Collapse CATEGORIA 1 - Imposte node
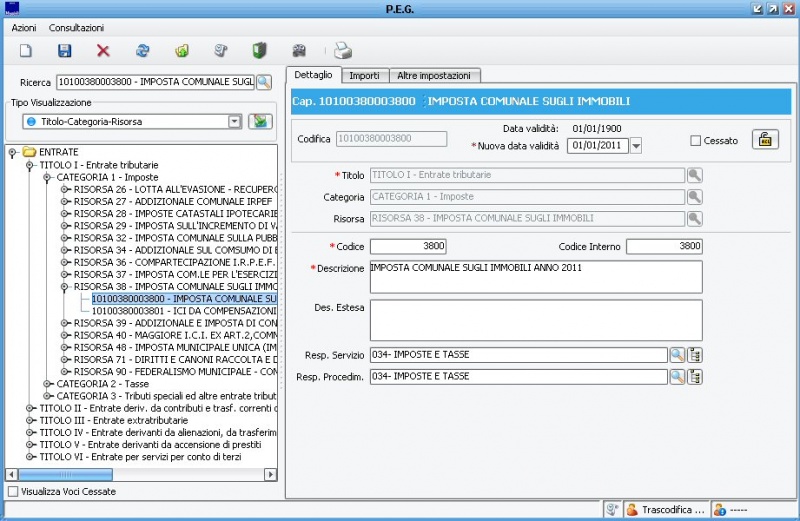 48,176
